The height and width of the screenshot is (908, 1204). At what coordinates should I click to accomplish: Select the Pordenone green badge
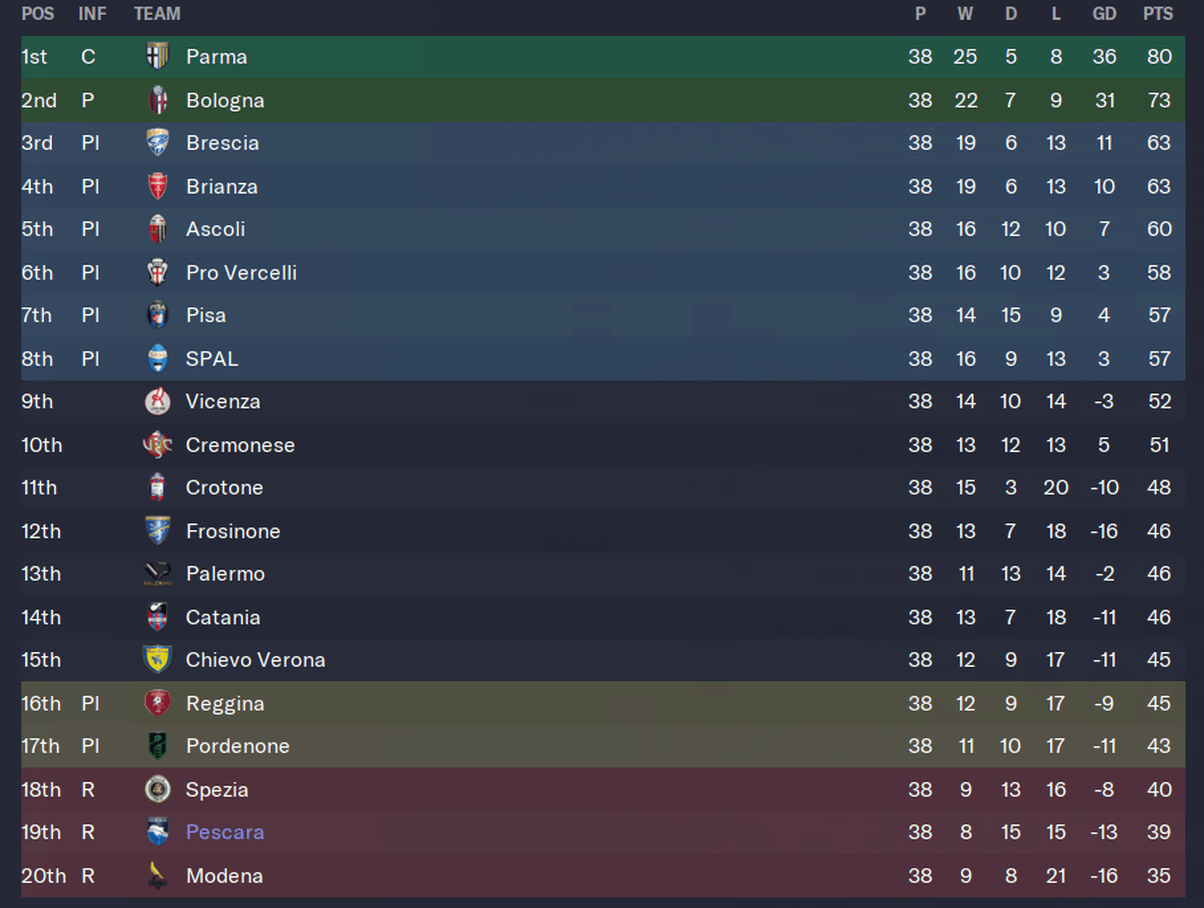pyautogui.click(x=157, y=746)
